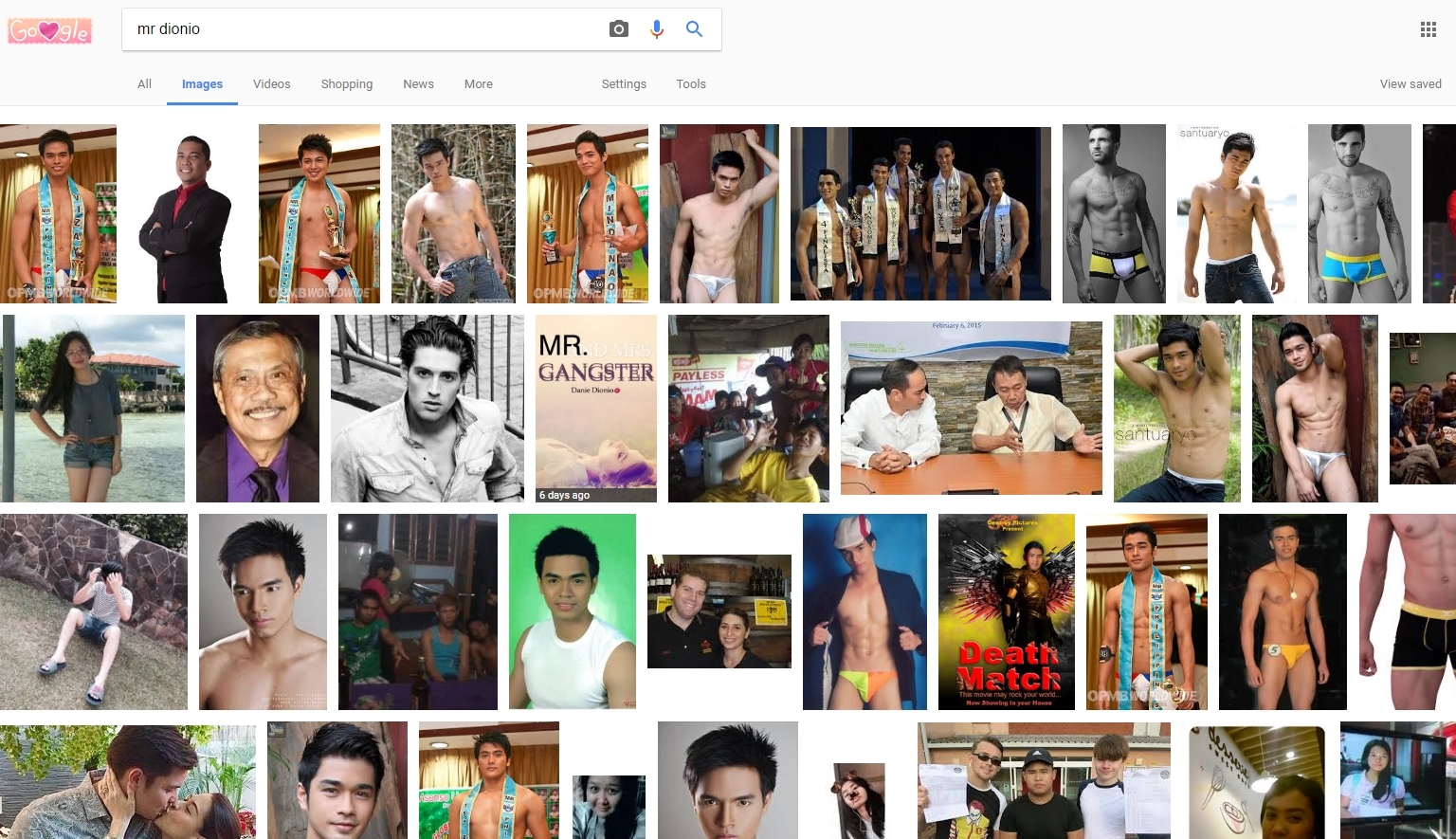Open the Google apps grid

[x=1429, y=29]
